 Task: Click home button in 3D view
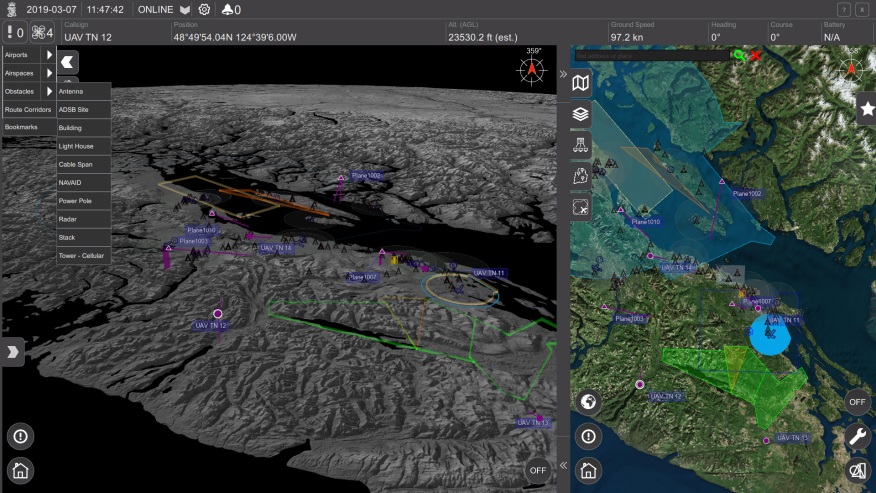(20, 469)
